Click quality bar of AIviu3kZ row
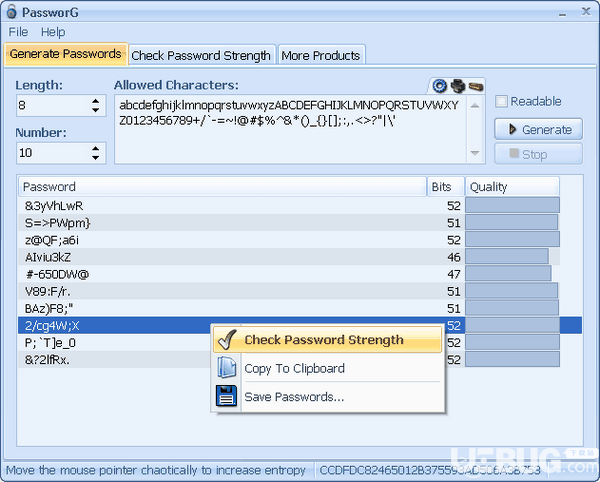Viewport: 600px width, 482px height. pos(507,257)
